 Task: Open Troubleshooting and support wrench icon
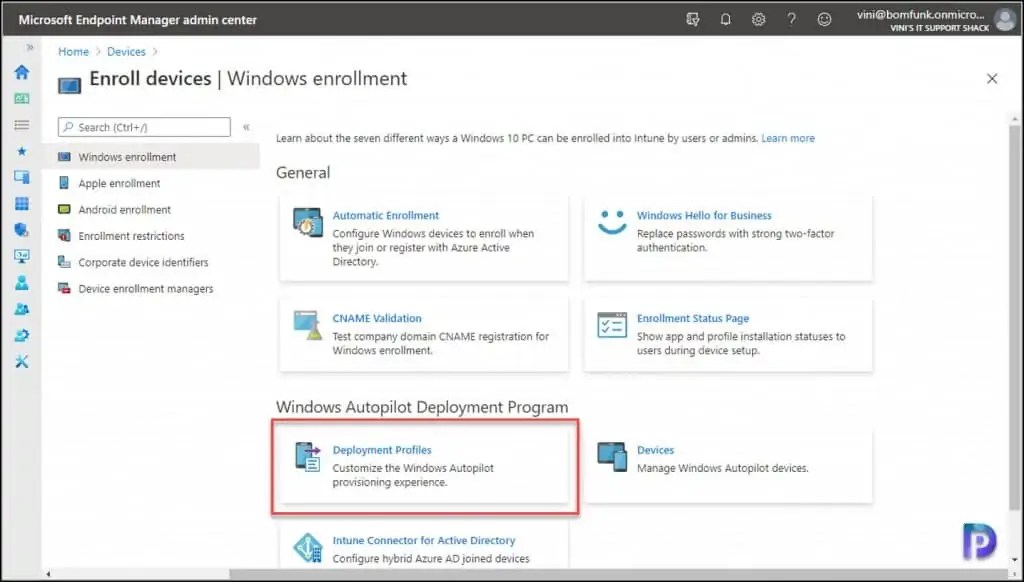click(22, 361)
